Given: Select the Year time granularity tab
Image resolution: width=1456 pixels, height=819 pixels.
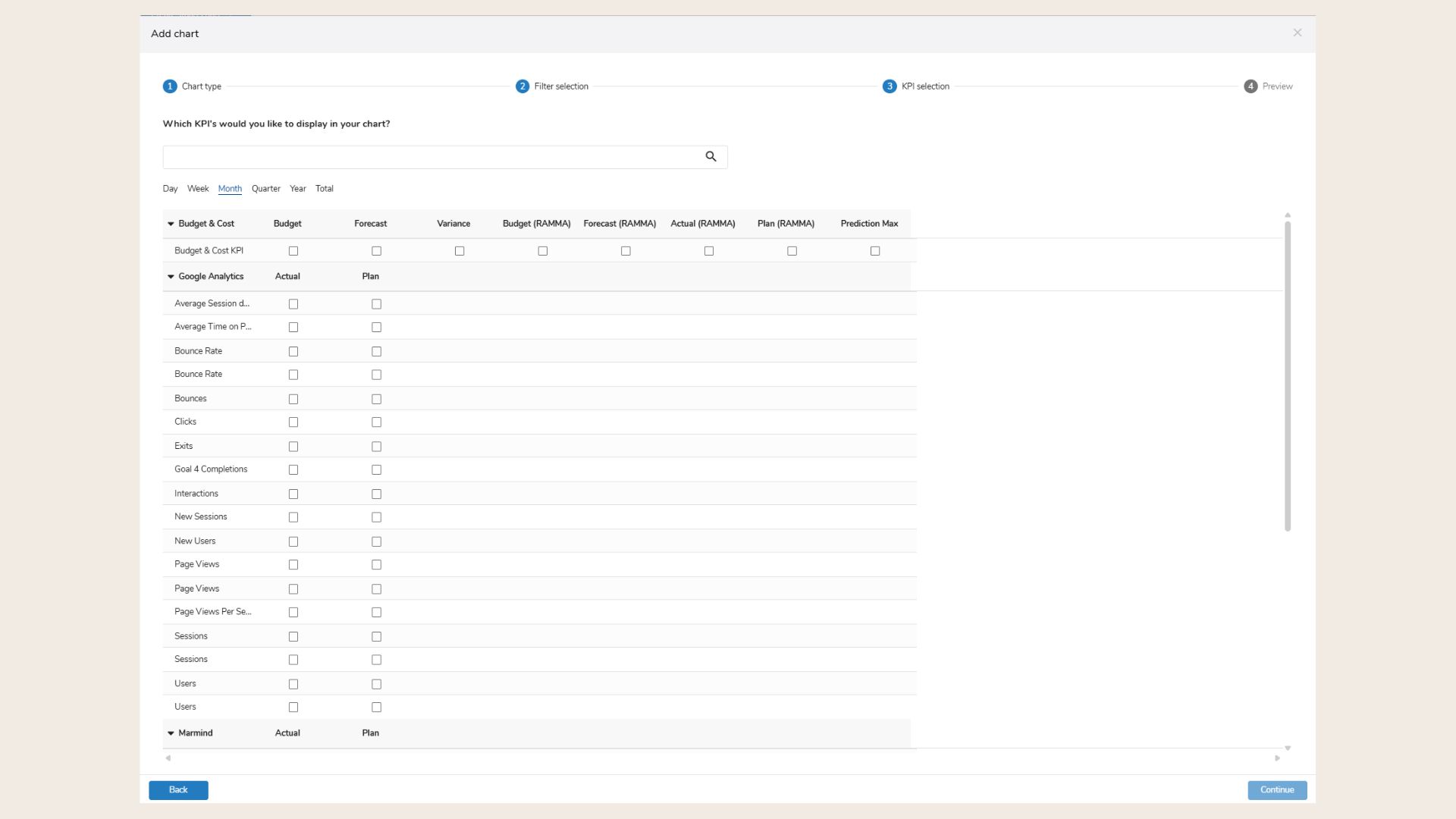Looking at the screenshot, I should 297,189.
